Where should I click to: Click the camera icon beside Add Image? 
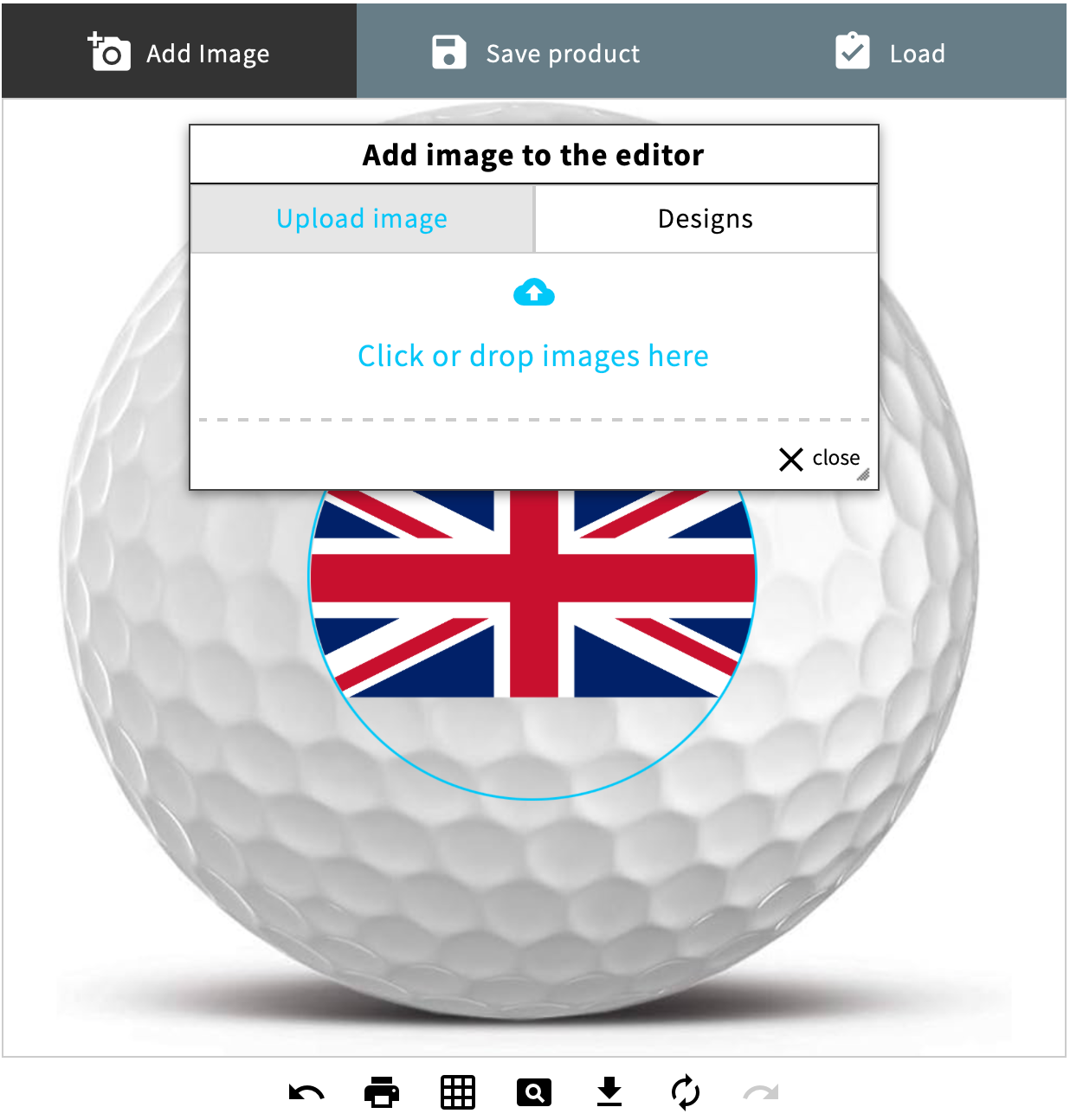(x=109, y=52)
